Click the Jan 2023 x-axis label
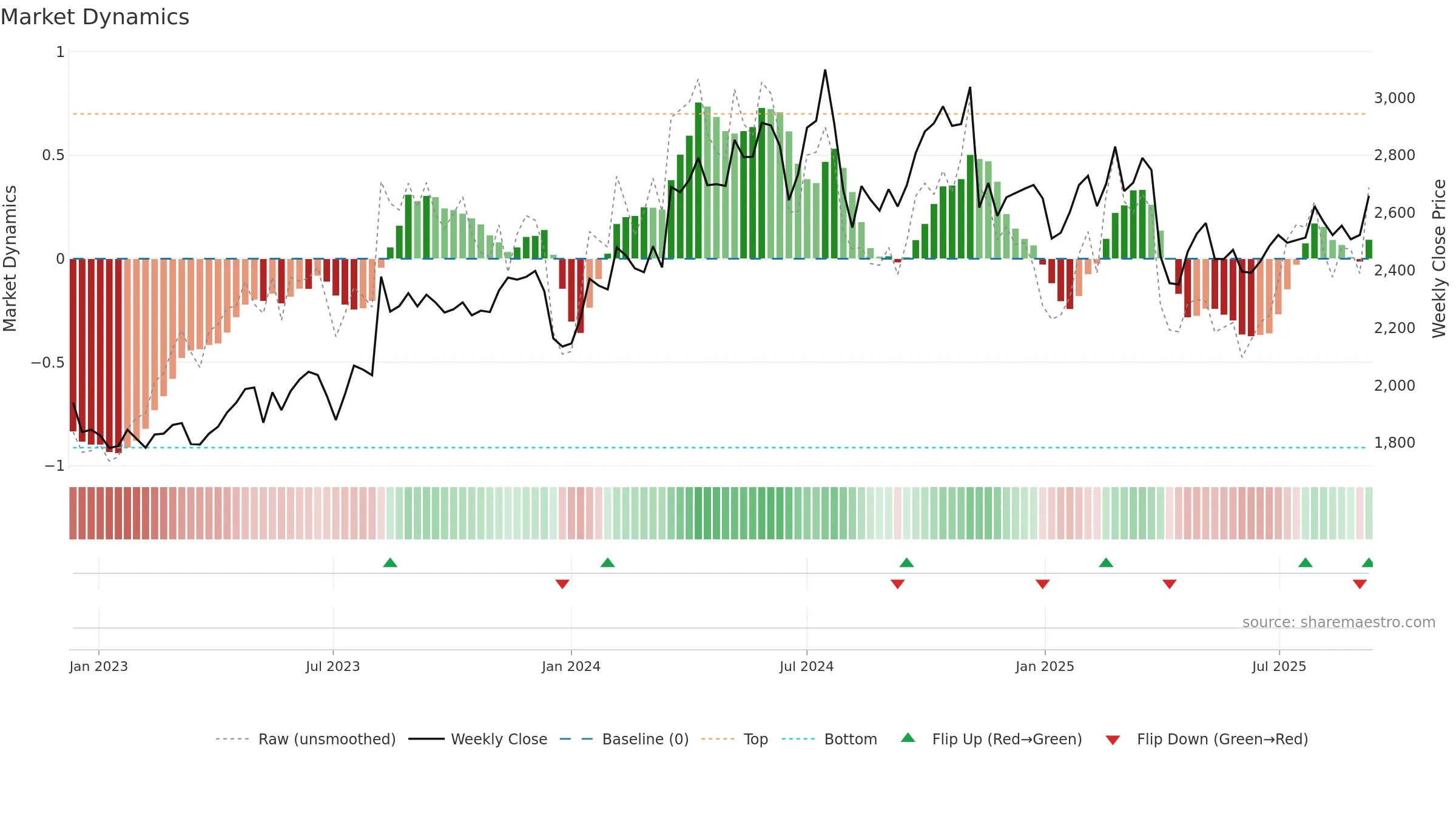The height and width of the screenshot is (819, 1456). point(98,666)
